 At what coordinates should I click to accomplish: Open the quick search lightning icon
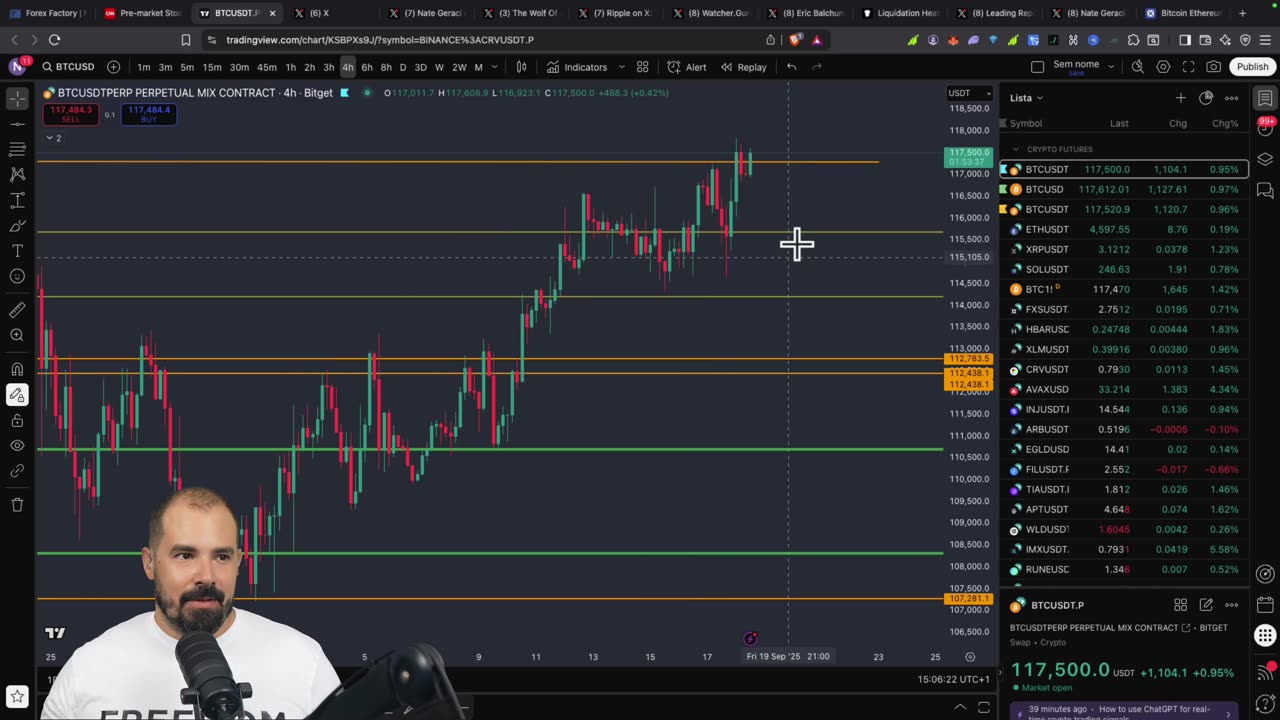click(x=1137, y=67)
